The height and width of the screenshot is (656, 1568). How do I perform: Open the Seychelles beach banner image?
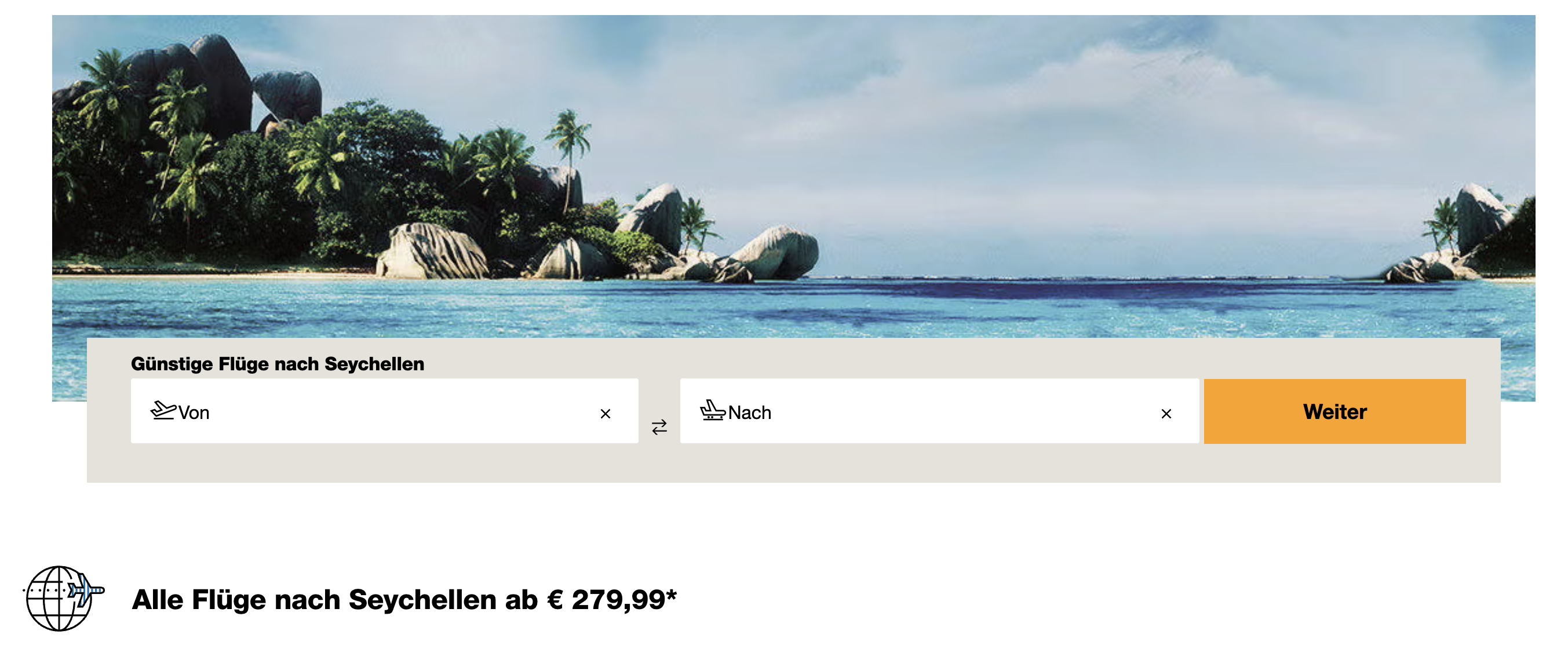tap(793, 177)
